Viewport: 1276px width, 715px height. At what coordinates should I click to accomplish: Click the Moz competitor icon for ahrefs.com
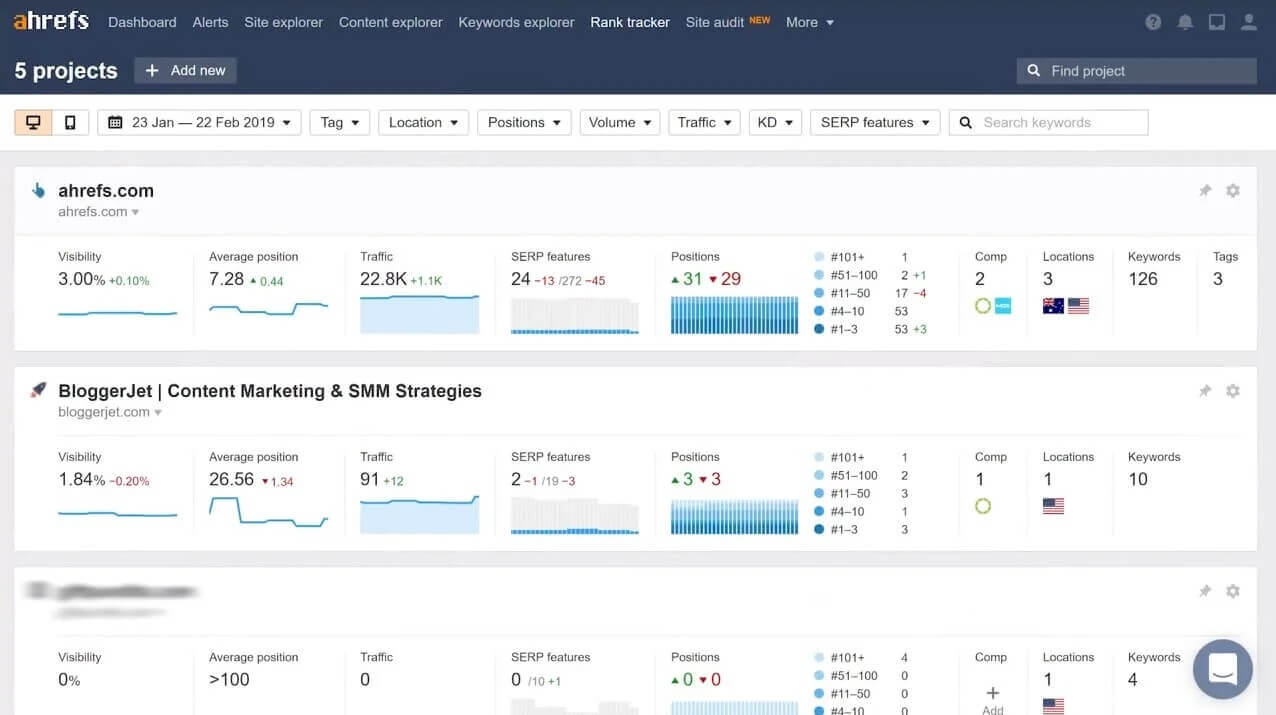click(1003, 306)
